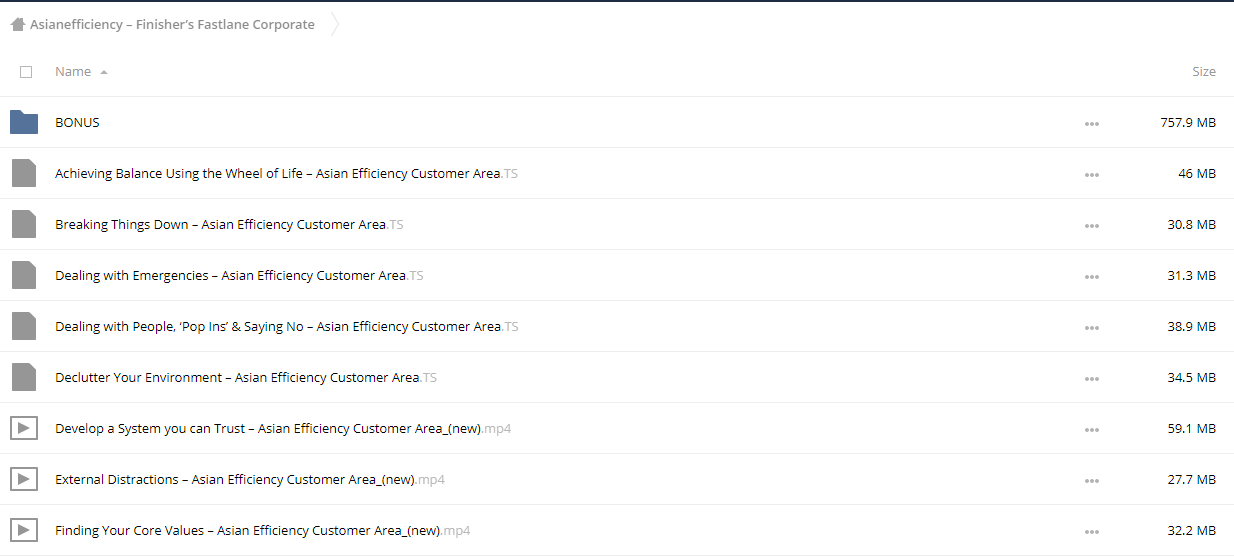Toggle the select-all checkbox in header
This screenshot has height=558, width=1234.
[x=26, y=72]
